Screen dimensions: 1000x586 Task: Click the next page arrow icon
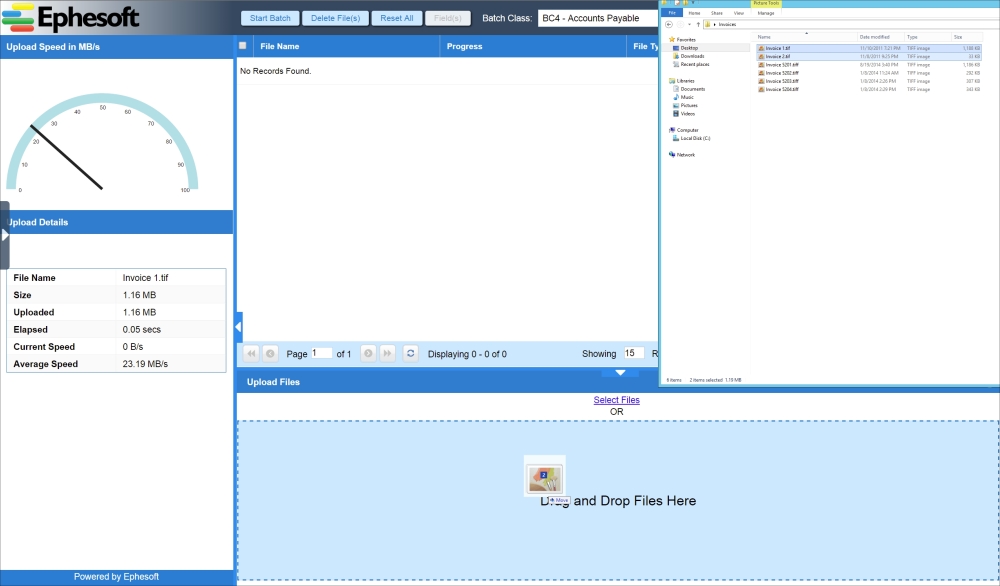point(368,353)
